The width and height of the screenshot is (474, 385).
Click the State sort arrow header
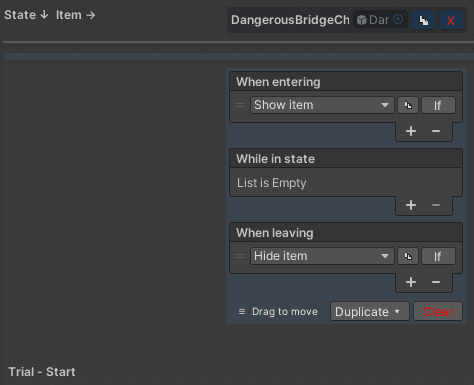click(26, 15)
